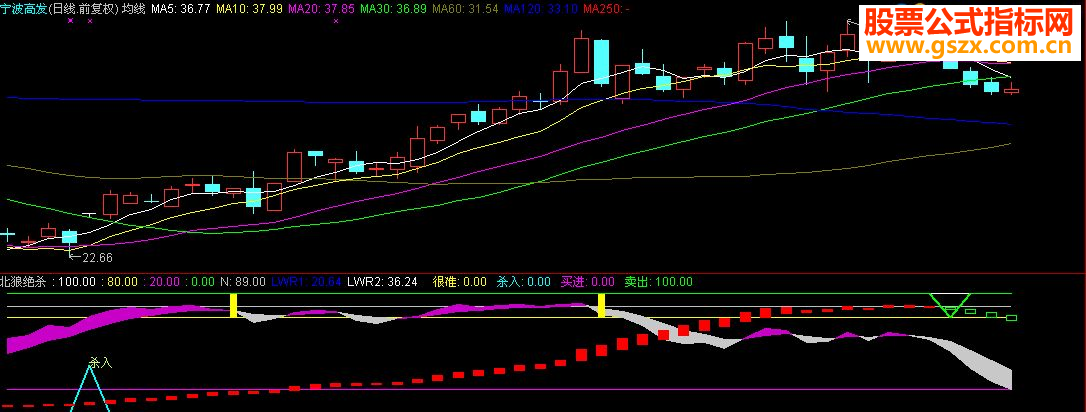Image resolution: width=1086 pixels, height=412 pixels.
Task: Click the MA5: 36.77 value
Action: 180,9
